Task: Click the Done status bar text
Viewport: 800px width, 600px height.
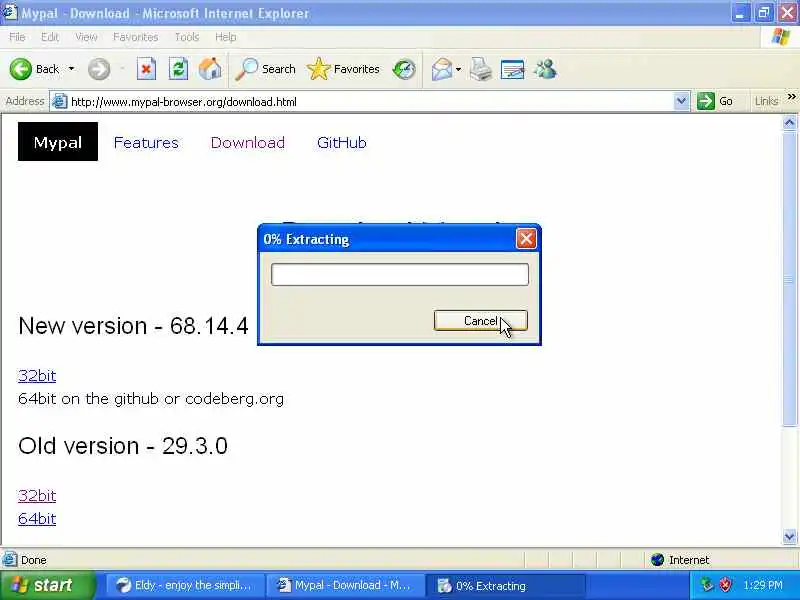Action: point(34,560)
